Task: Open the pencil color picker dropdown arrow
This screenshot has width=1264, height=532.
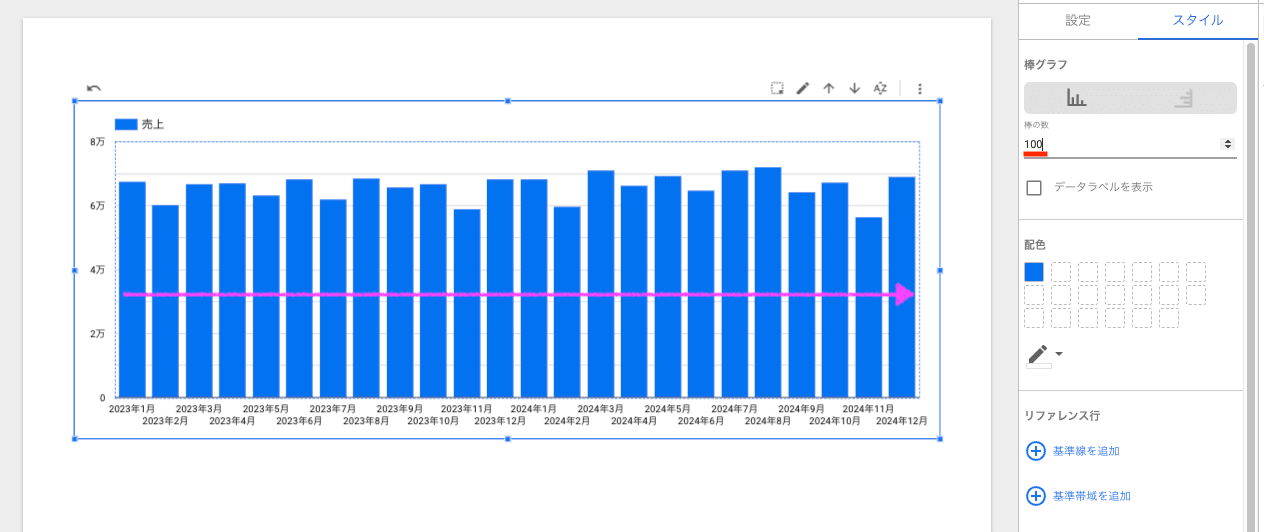Action: pyautogui.click(x=1059, y=354)
